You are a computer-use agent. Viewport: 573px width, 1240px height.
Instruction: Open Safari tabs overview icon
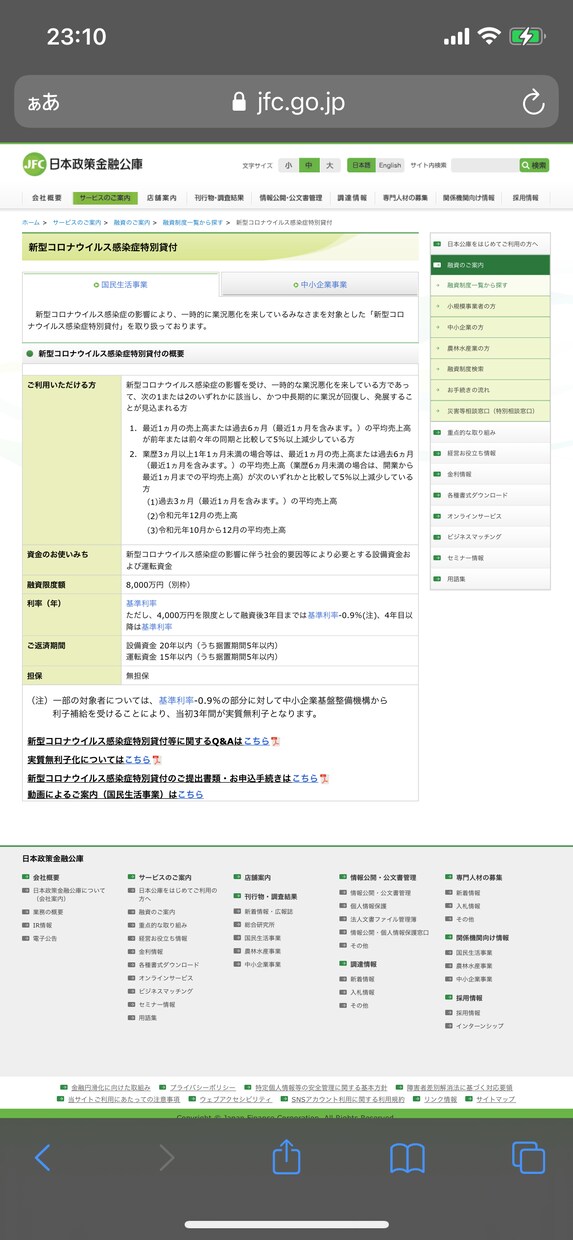click(528, 1158)
